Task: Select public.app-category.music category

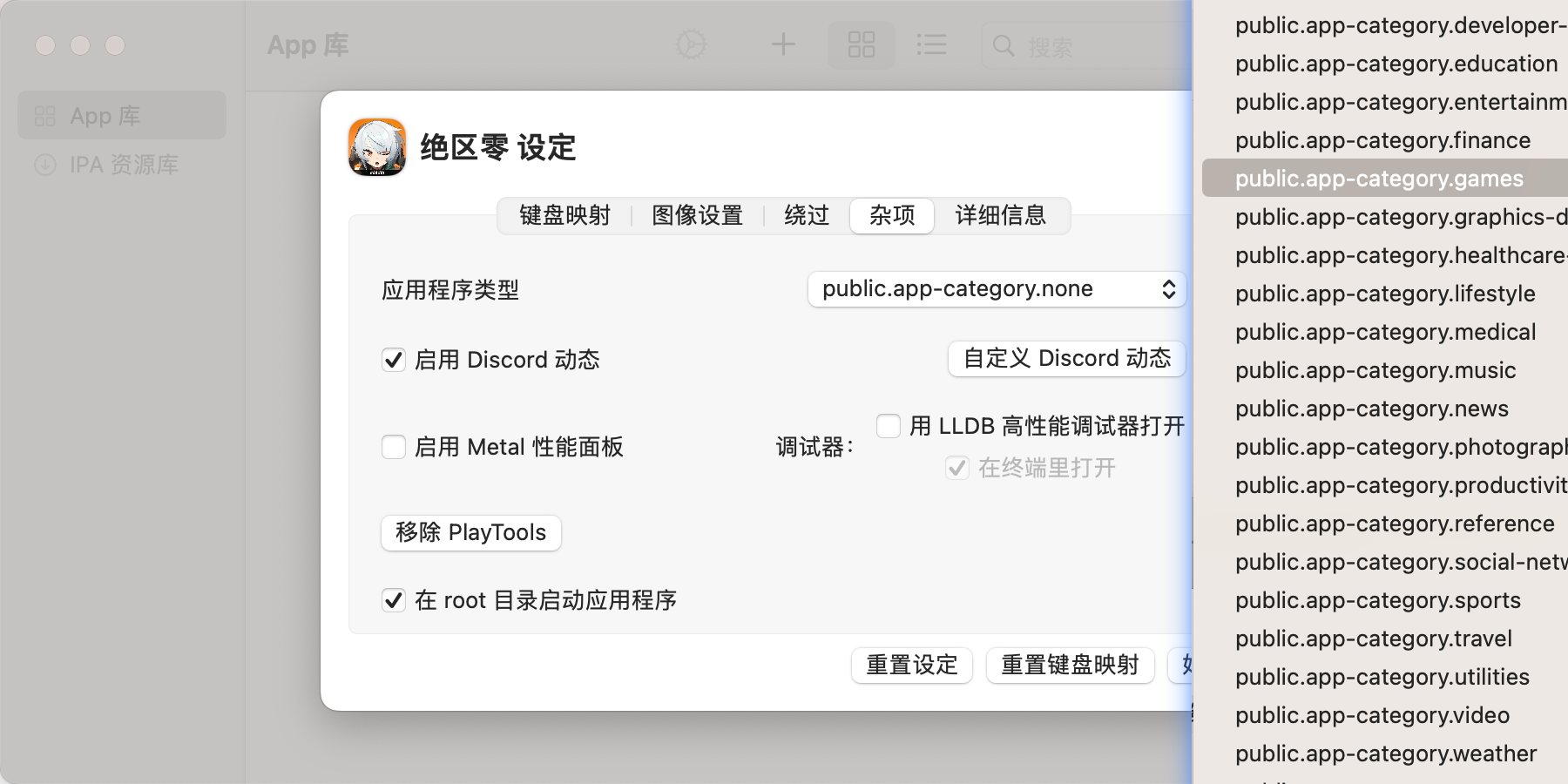Action: [1375, 370]
